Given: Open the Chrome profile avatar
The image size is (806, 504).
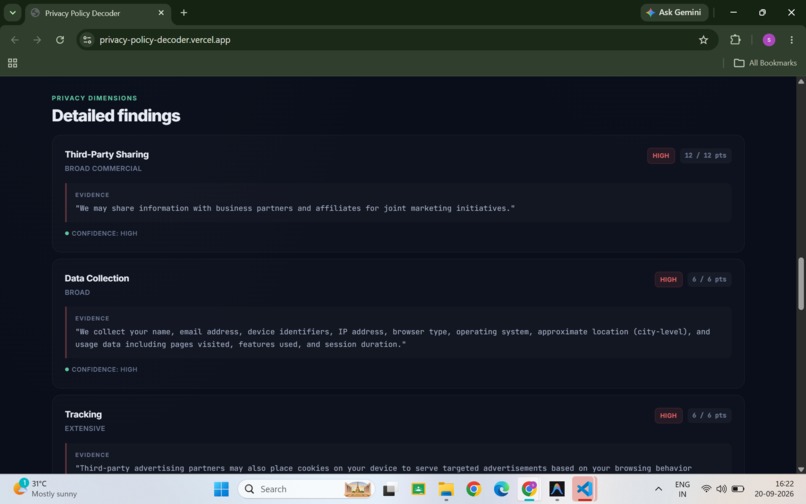Looking at the screenshot, I should click(768, 40).
